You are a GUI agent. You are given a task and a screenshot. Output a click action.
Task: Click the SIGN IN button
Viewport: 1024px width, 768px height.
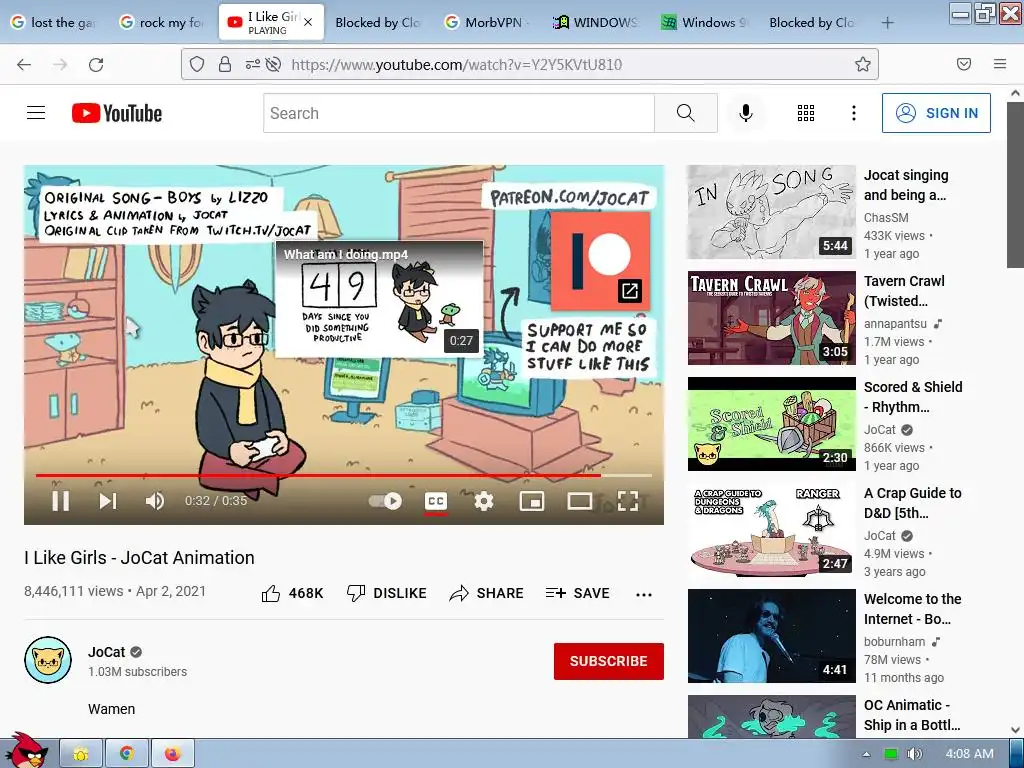point(936,113)
